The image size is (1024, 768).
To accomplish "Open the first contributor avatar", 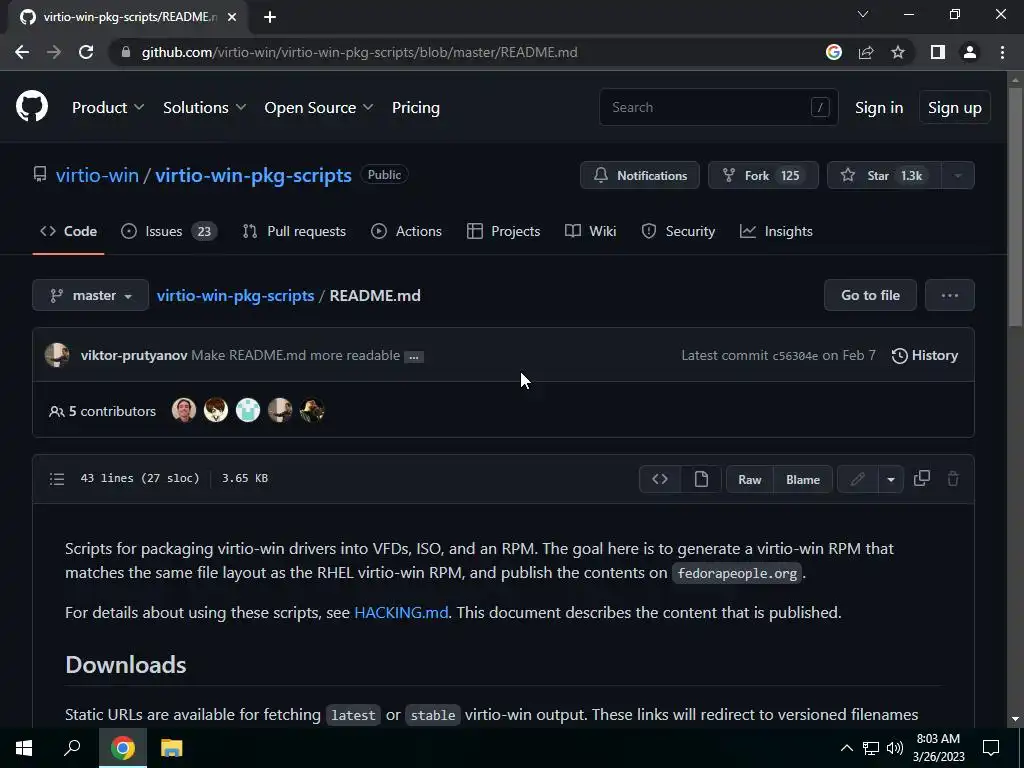I will click(x=184, y=410).
